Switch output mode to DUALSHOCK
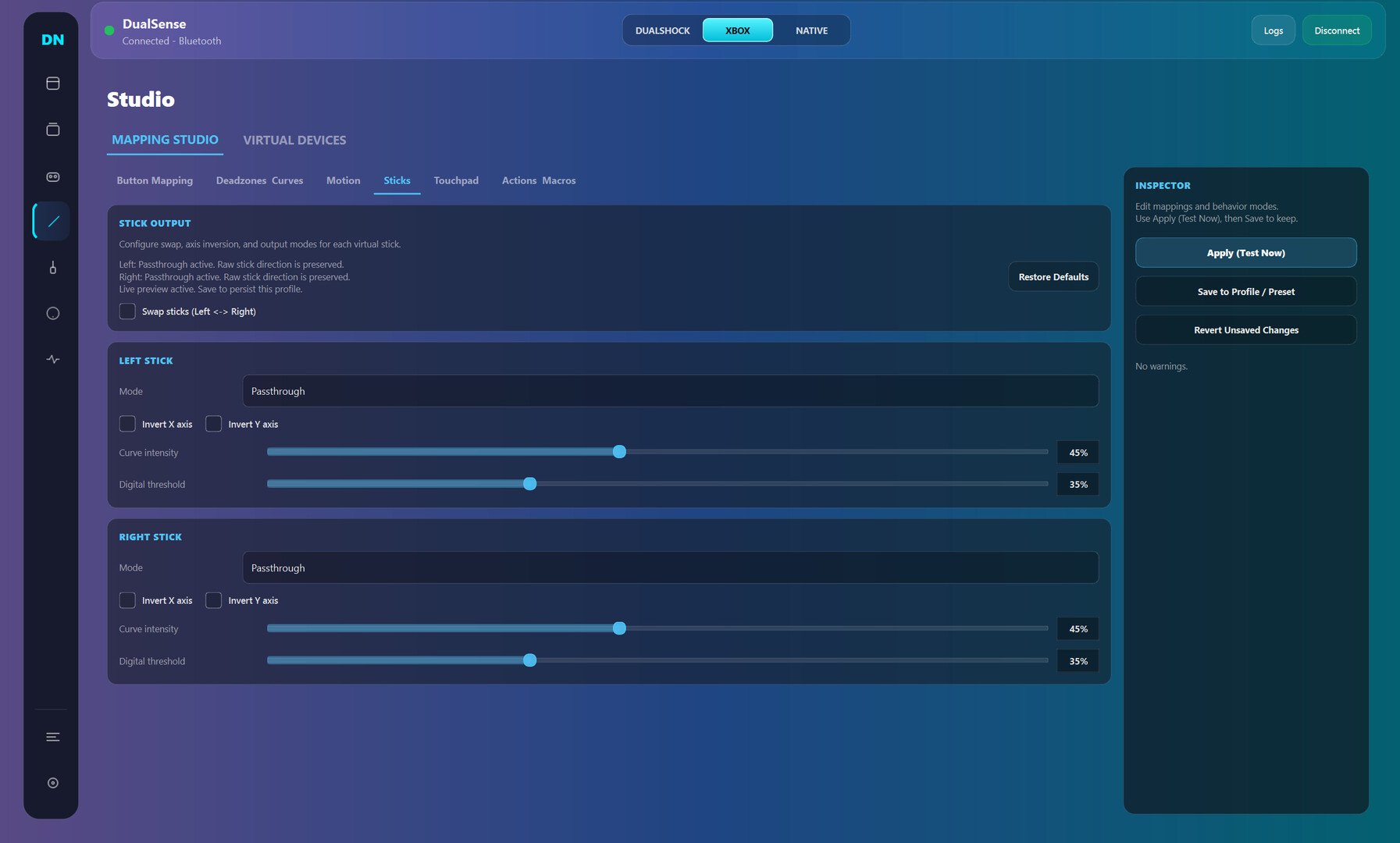The image size is (1400, 843). pos(662,30)
